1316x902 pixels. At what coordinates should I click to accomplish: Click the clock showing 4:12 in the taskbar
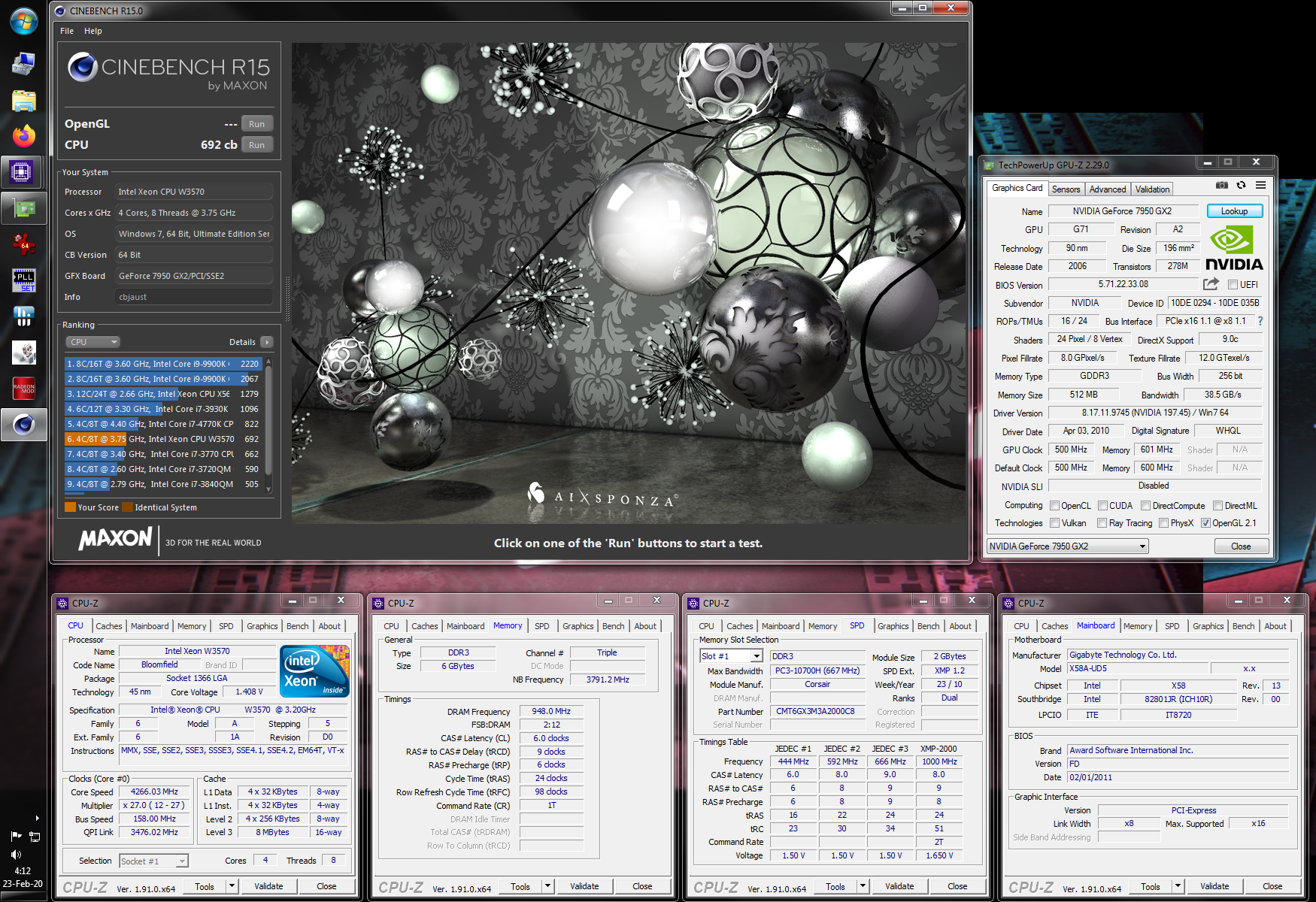click(23, 871)
